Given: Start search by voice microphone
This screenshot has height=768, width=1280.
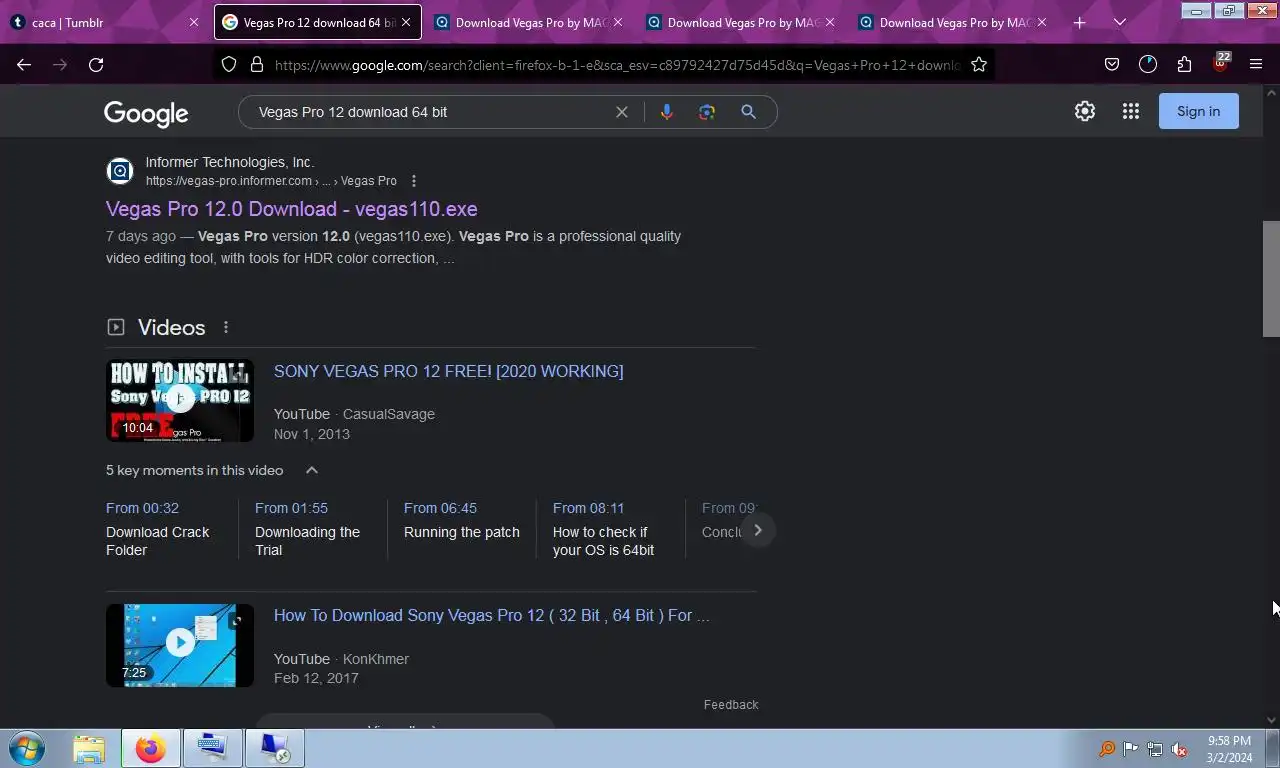Looking at the screenshot, I should tap(666, 112).
